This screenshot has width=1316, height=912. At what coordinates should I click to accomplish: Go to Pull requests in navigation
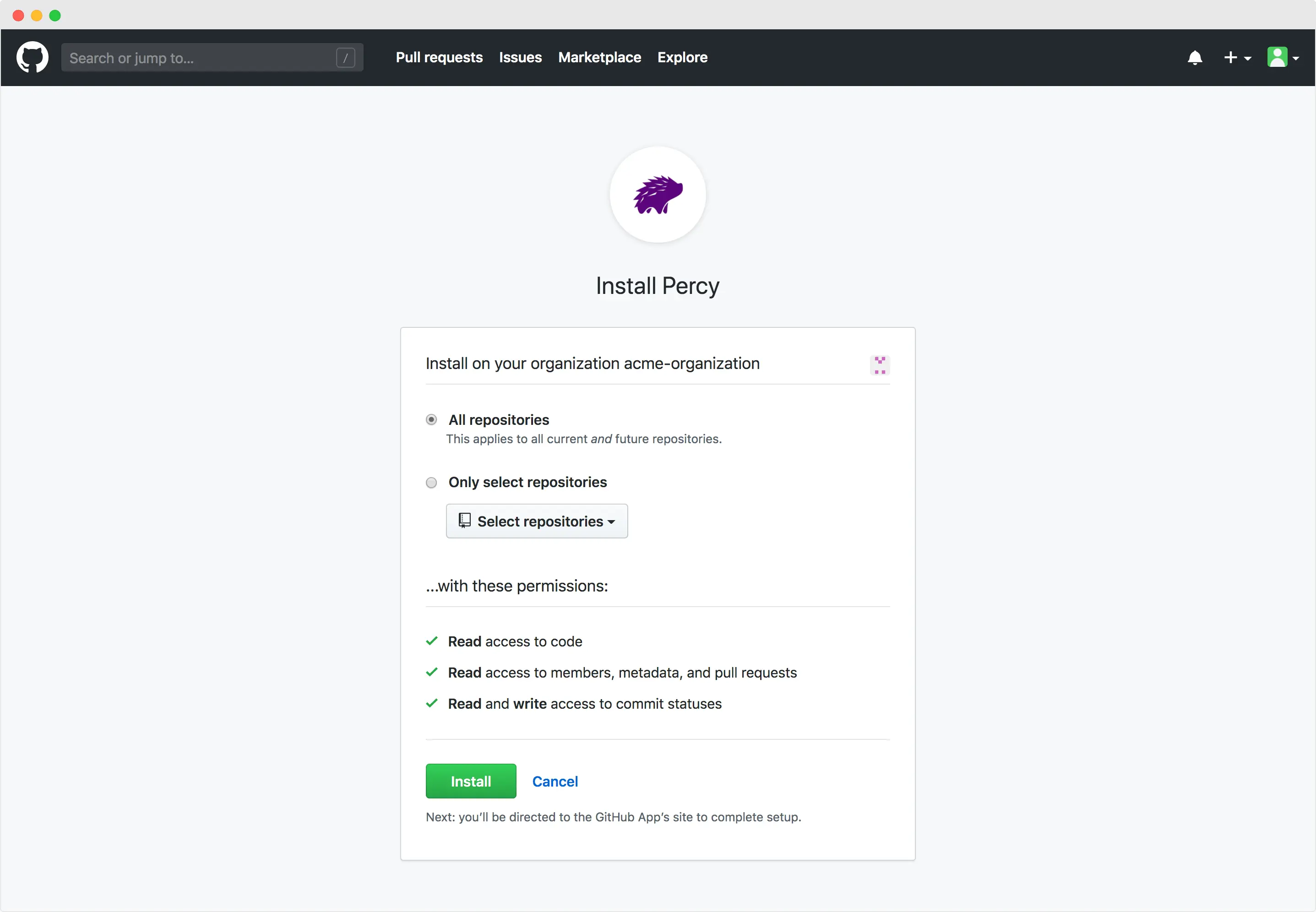(439, 58)
